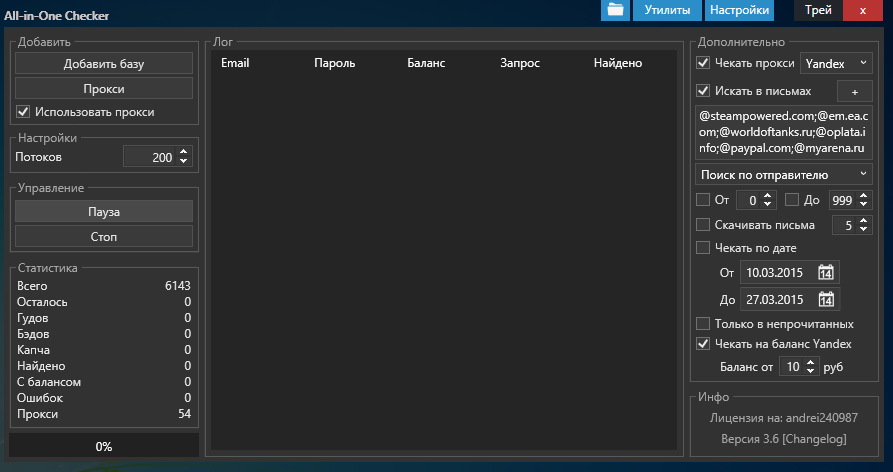Minimize to tray with Трей button
Screen dimensions: 893x472
[x=818, y=10]
